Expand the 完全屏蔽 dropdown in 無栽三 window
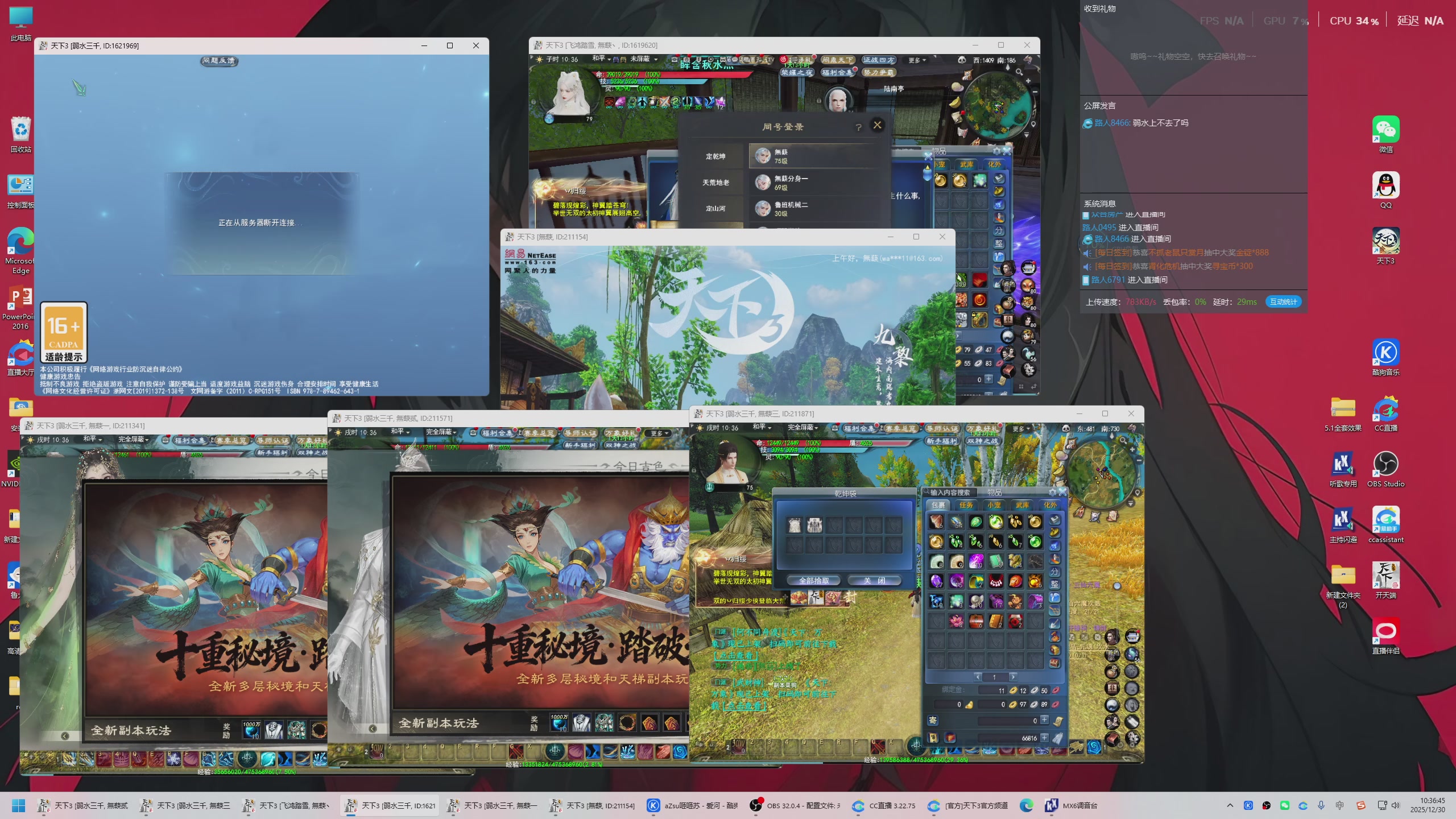This screenshot has width=1456, height=819. click(x=803, y=427)
